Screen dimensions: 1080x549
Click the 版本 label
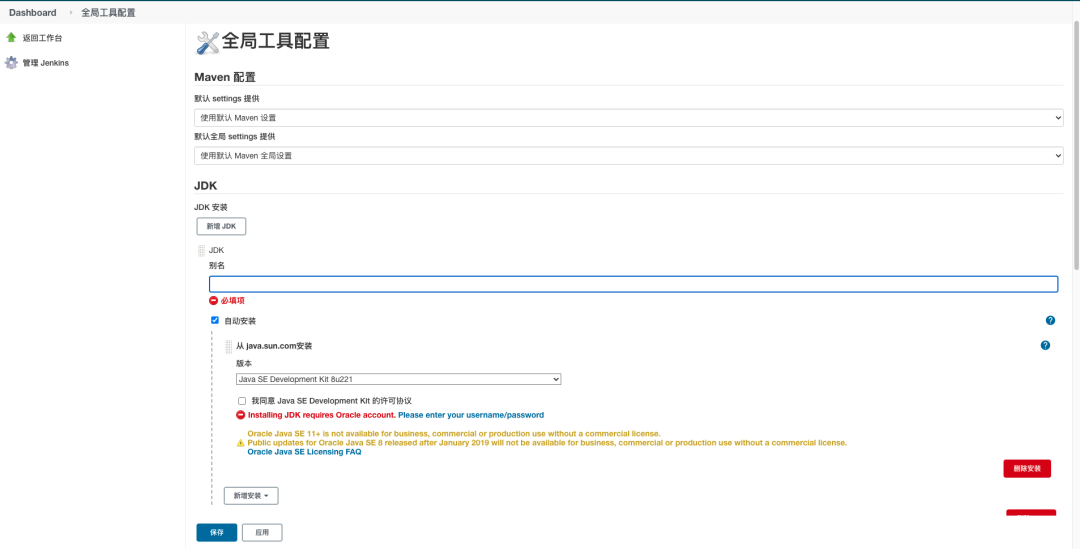pos(244,363)
